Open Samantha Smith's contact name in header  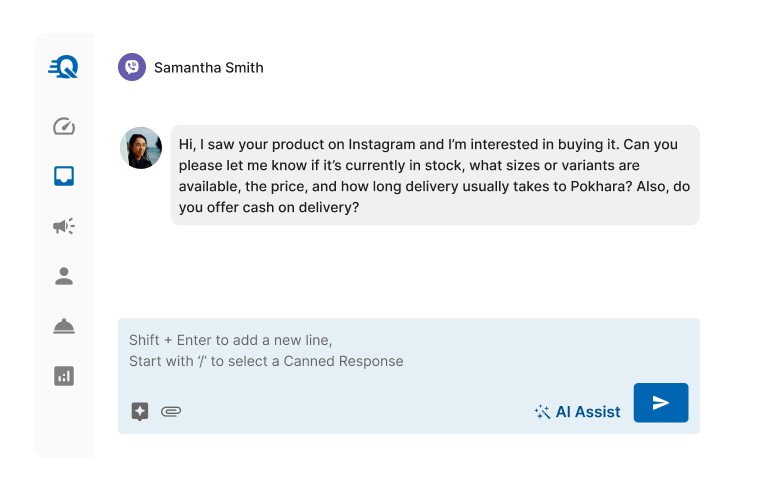point(209,68)
